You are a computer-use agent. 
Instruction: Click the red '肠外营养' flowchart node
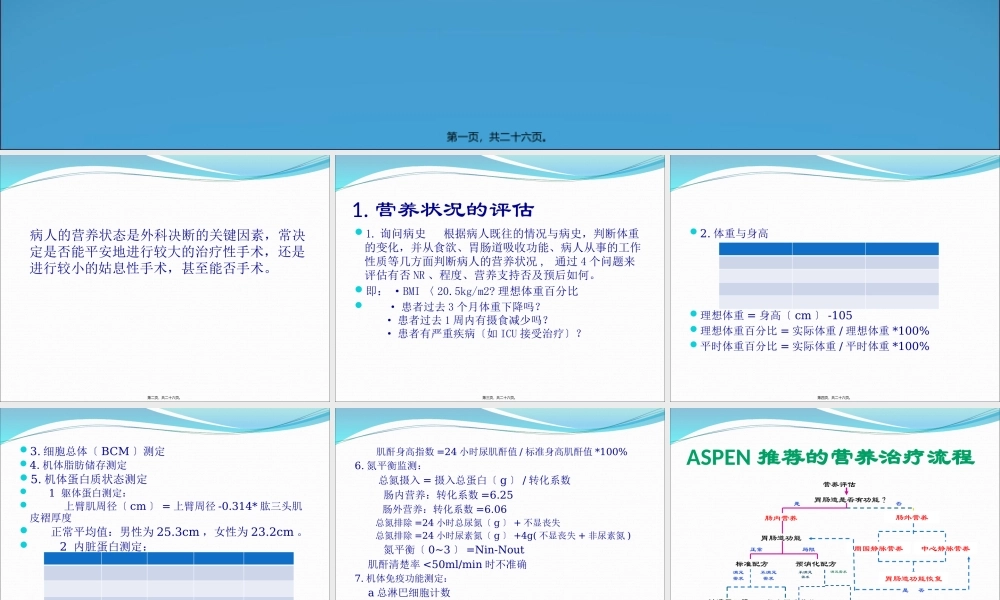point(912,517)
